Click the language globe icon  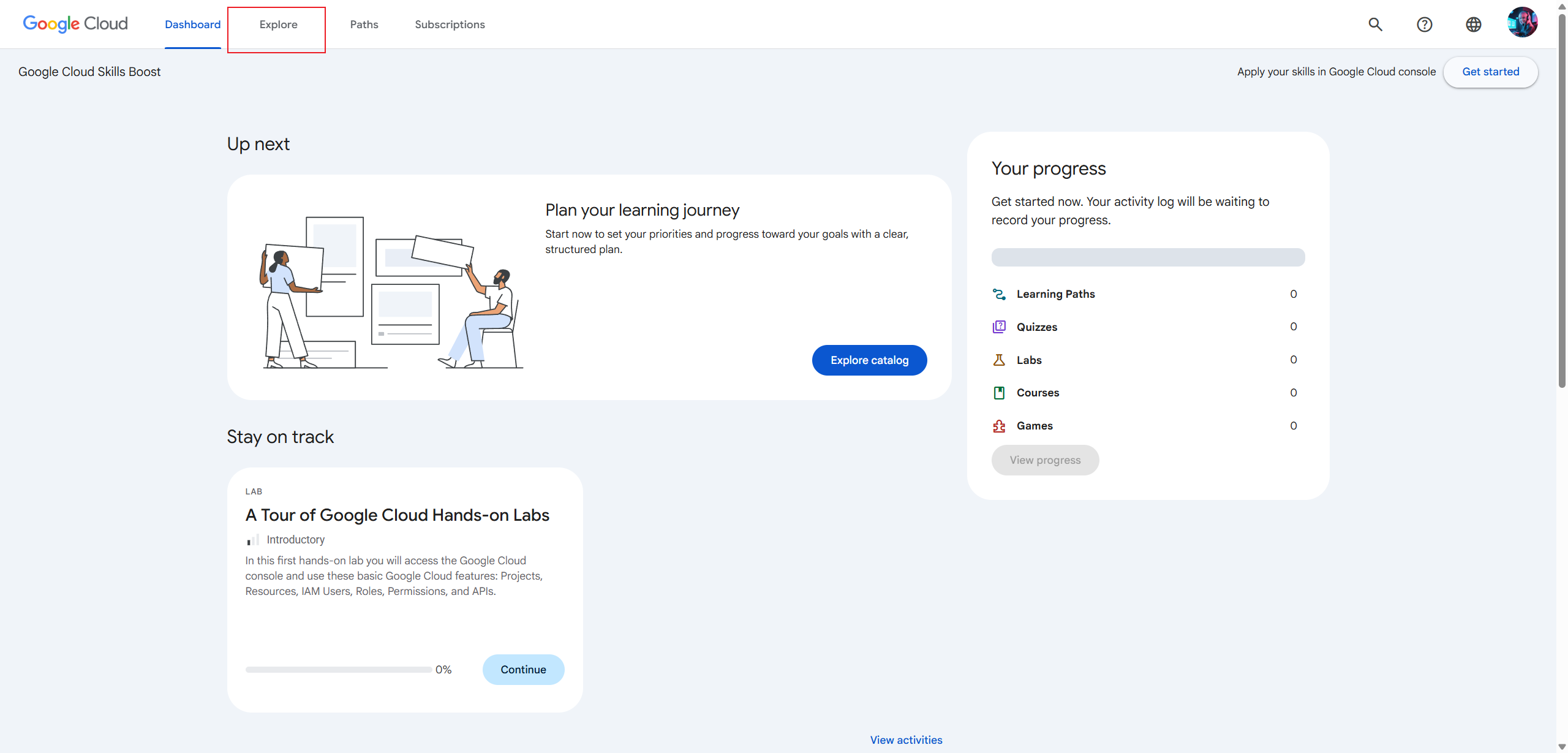tap(1474, 25)
